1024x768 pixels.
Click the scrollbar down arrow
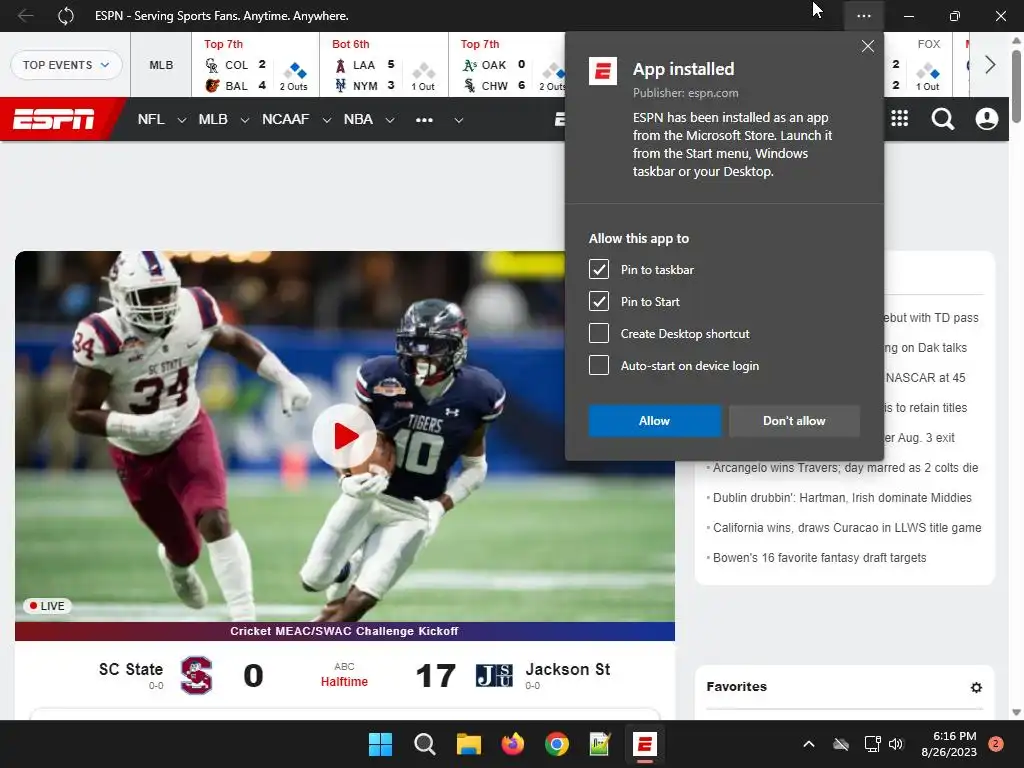(x=1016, y=712)
